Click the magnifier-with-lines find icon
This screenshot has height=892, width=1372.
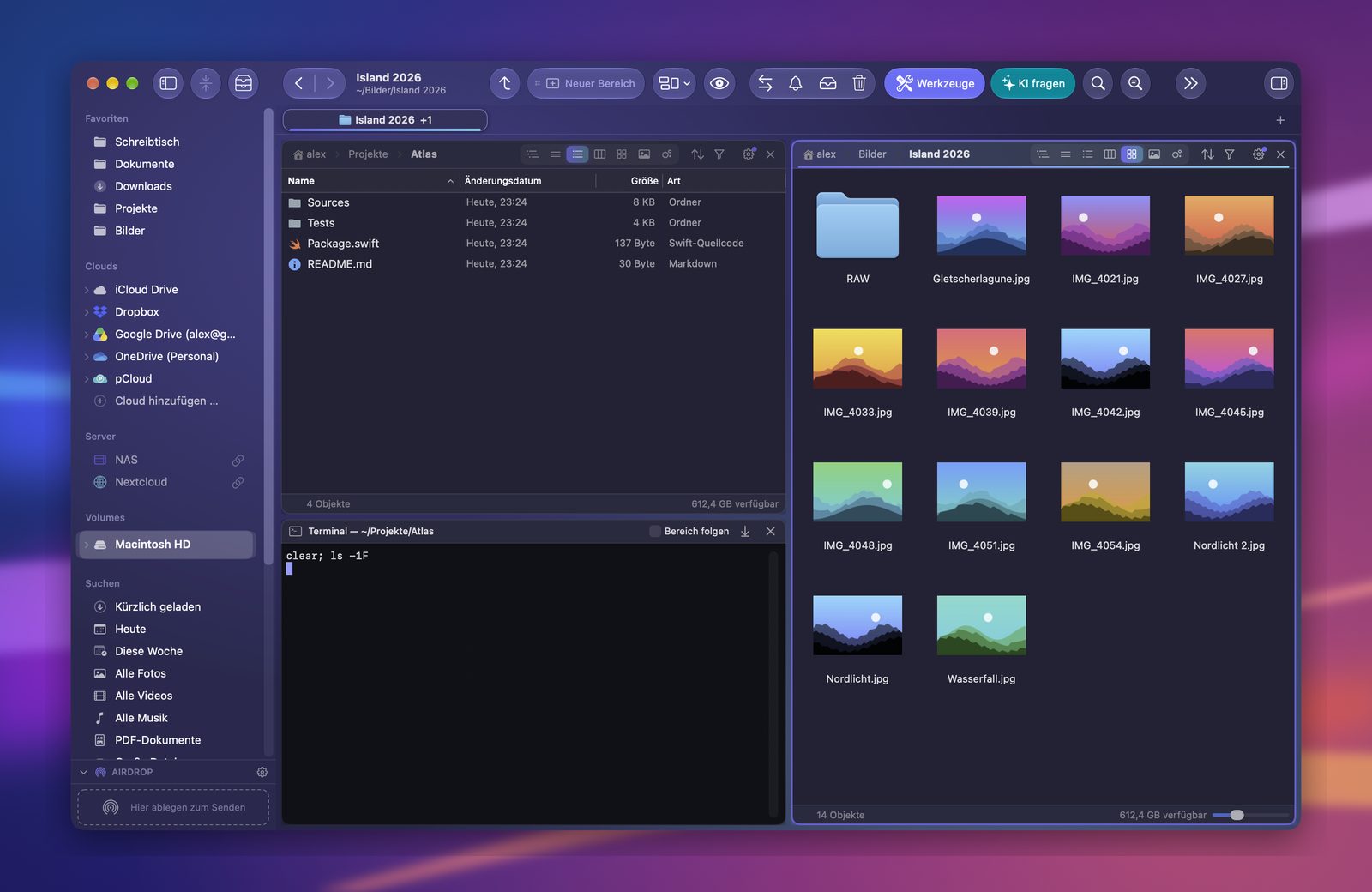point(1135,83)
